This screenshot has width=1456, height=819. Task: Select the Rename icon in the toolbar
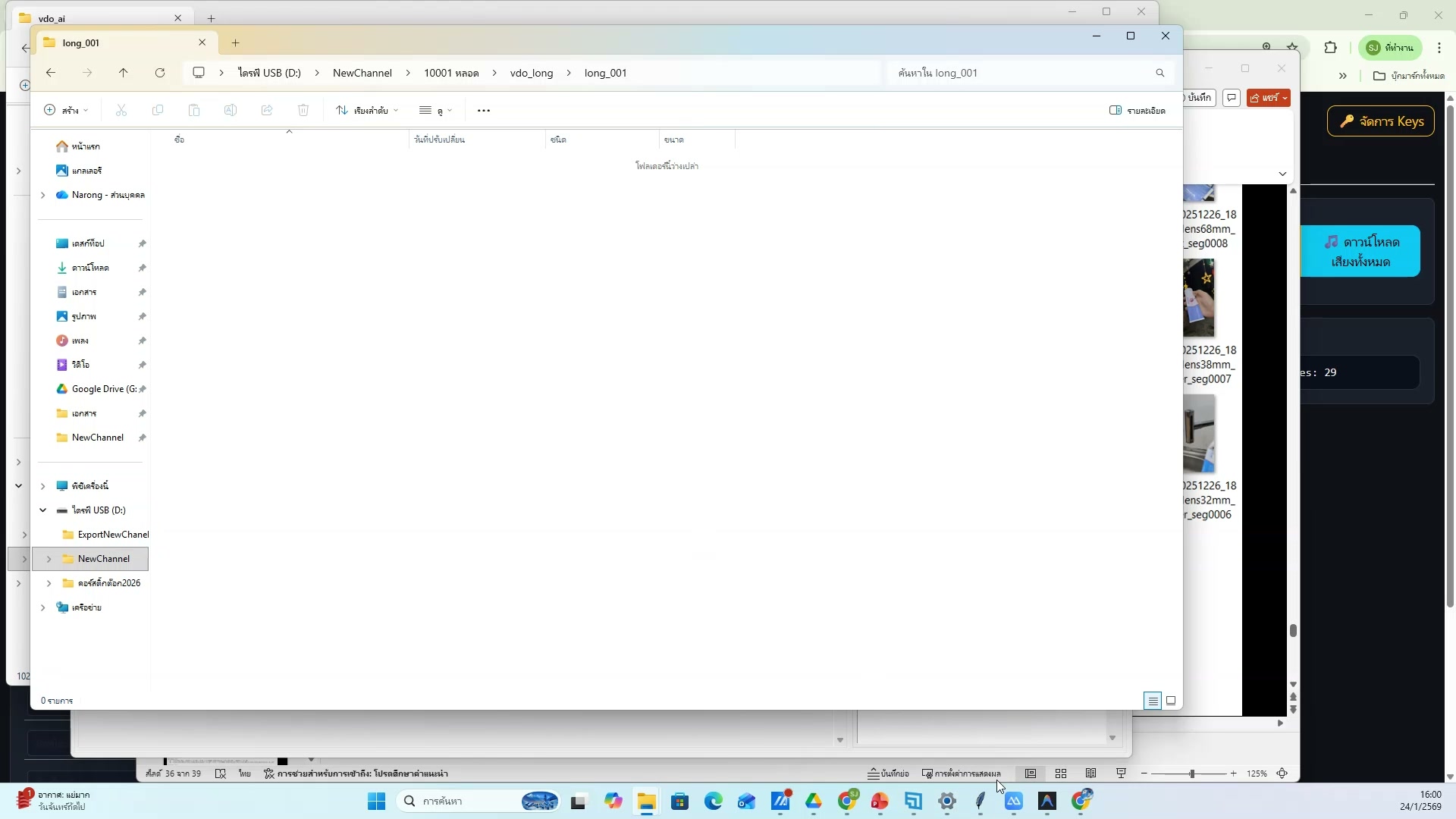point(230,111)
